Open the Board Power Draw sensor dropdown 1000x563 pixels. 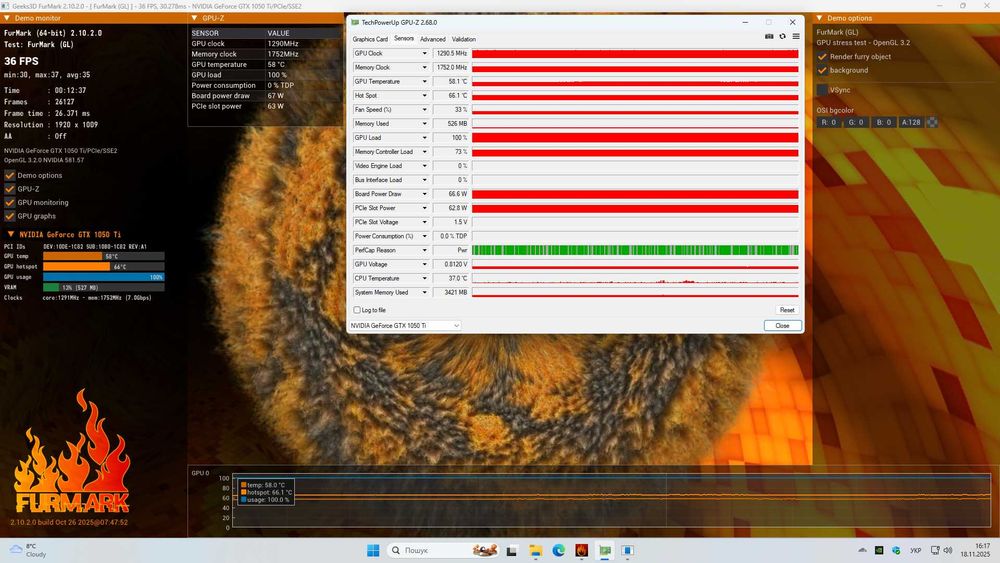coord(425,194)
